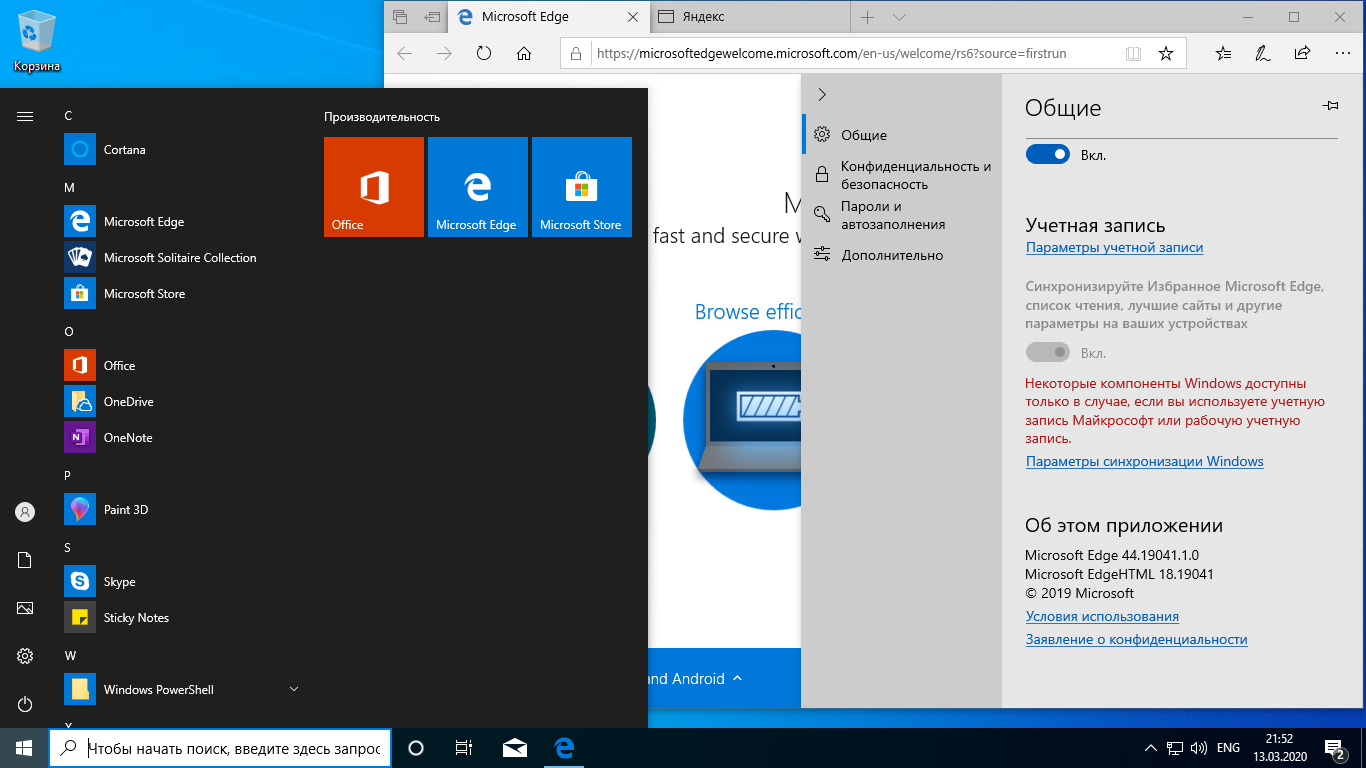Viewport: 1366px width, 768px height.
Task: Click the user account icon in Start rail
Action: click(x=25, y=512)
